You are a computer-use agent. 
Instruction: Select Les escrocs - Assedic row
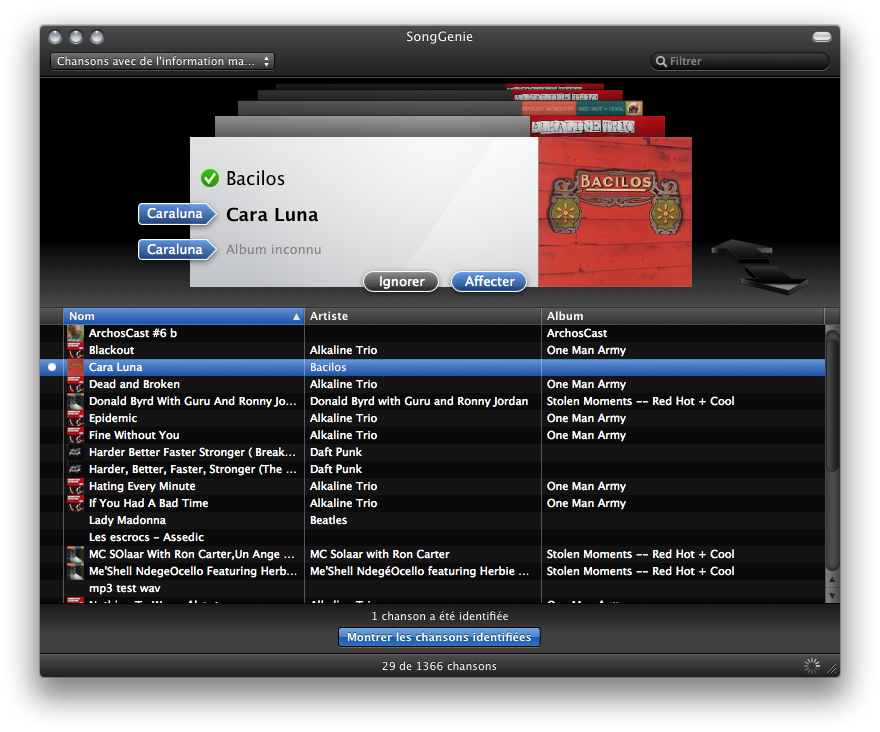tap(432, 537)
